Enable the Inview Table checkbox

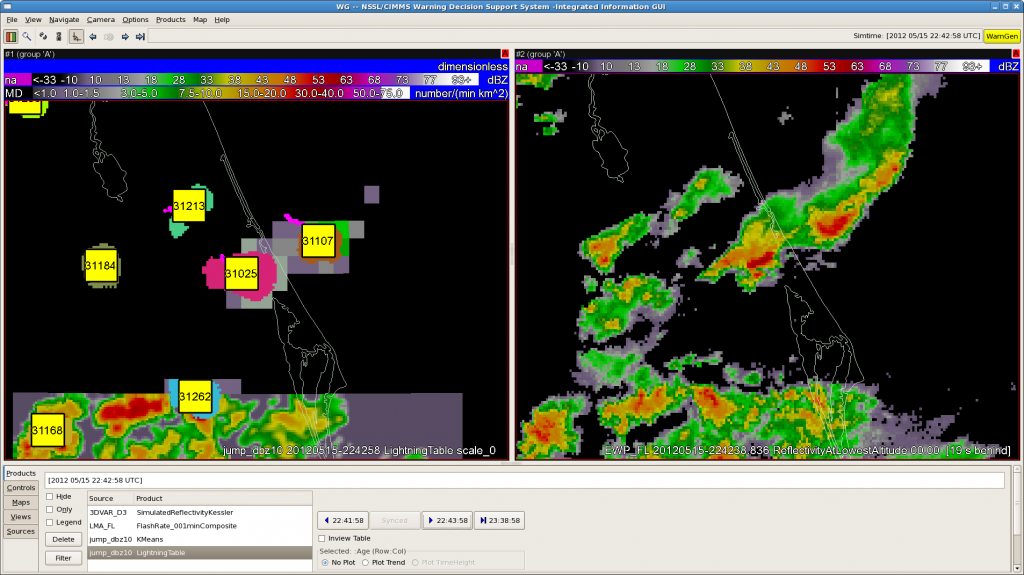coord(323,538)
